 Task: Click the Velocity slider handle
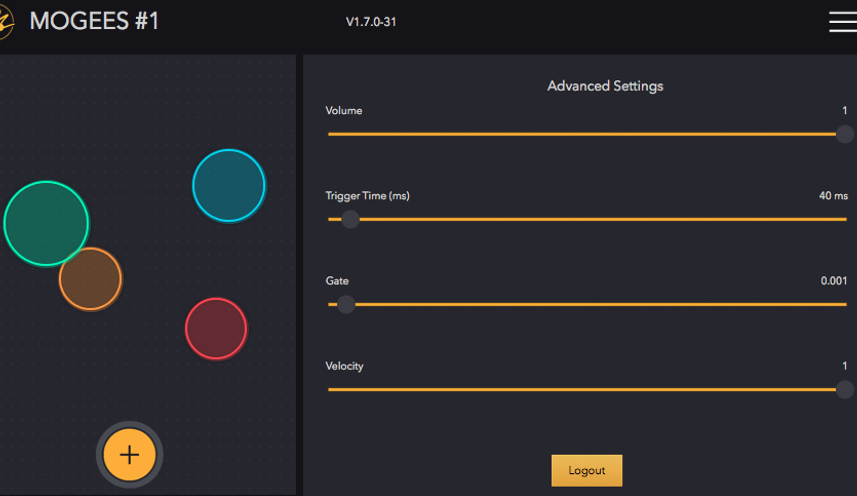(845, 389)
